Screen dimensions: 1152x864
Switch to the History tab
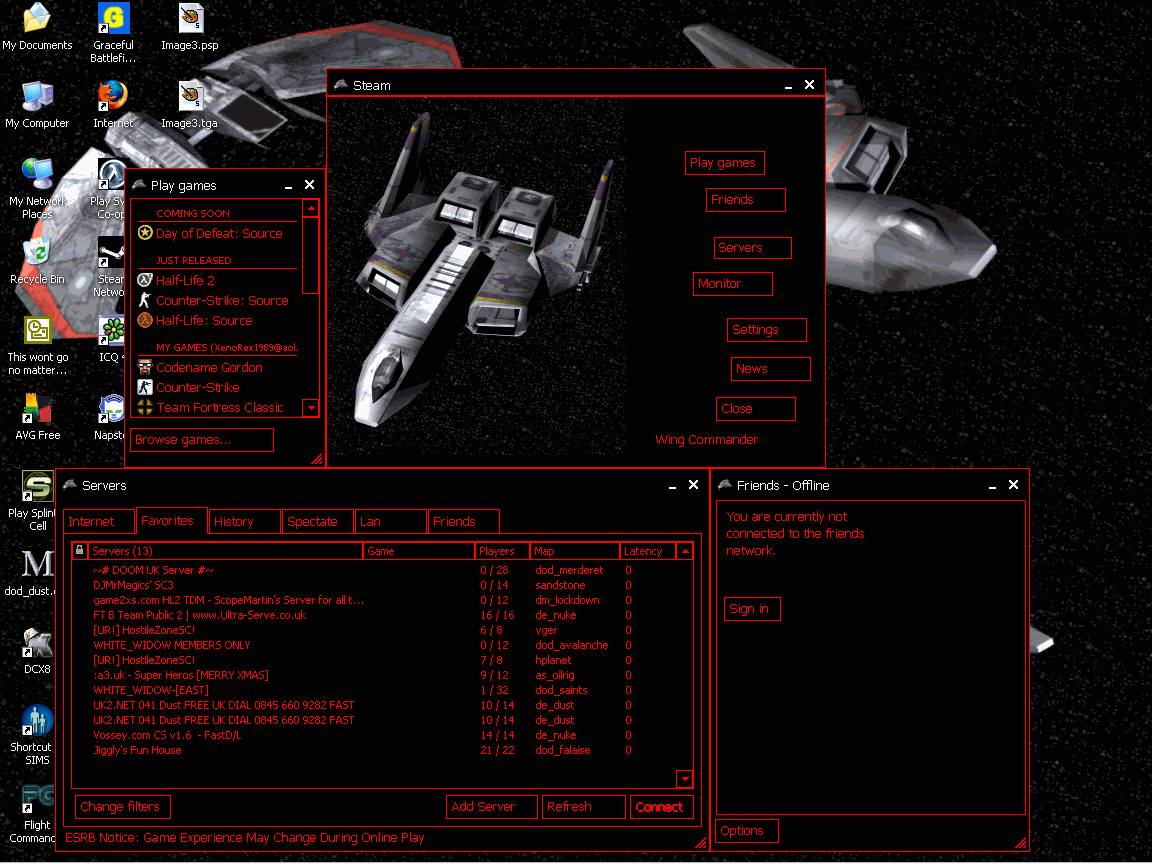[x=244, y=522]
